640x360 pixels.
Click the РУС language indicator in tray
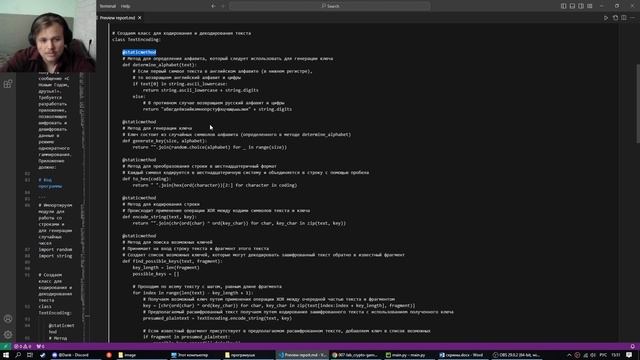coord(603,355)
